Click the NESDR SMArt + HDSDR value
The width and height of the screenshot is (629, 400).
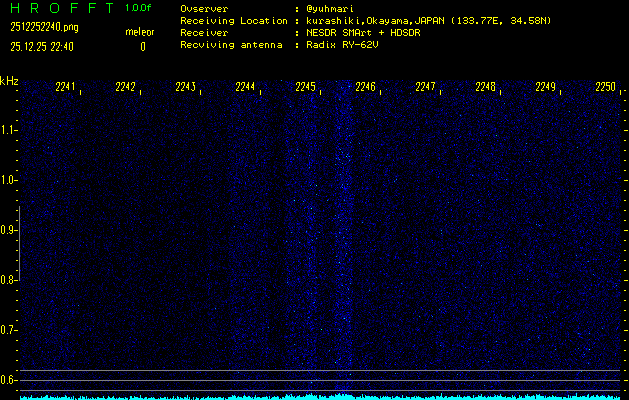pyautogui.click(x=363, y=33)
